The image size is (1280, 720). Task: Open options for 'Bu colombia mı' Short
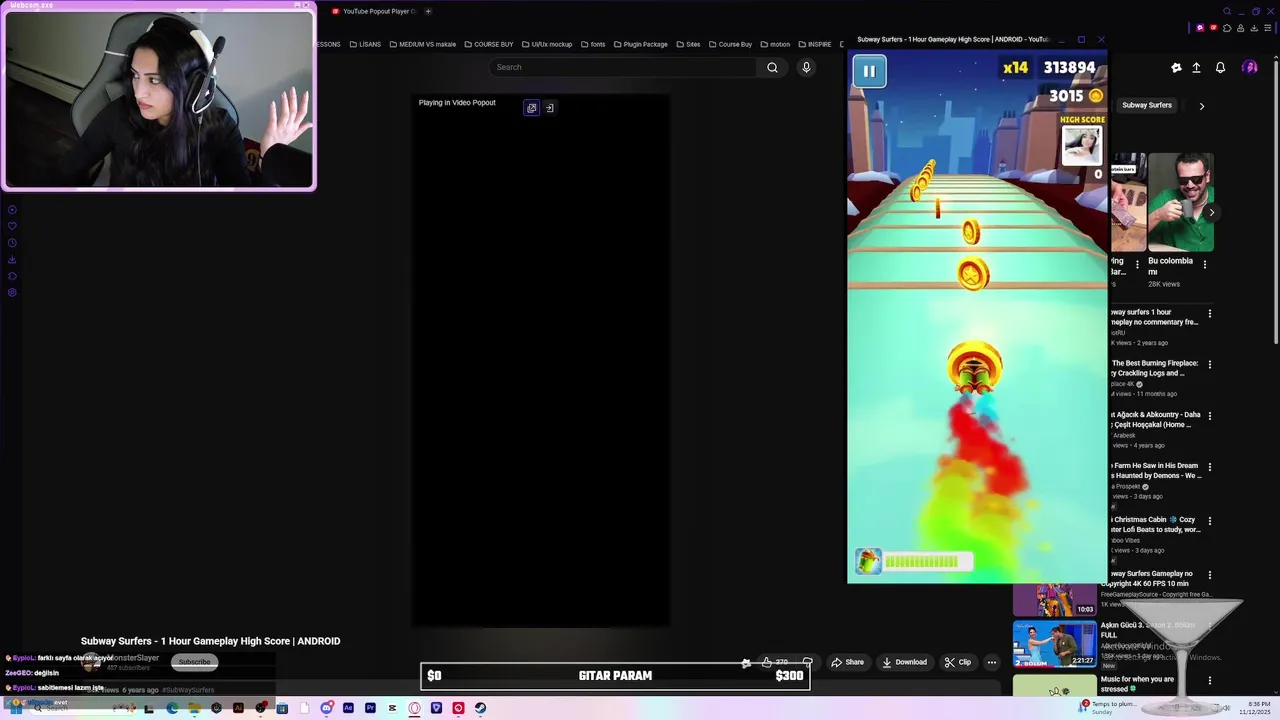[x=1205, y=265]
